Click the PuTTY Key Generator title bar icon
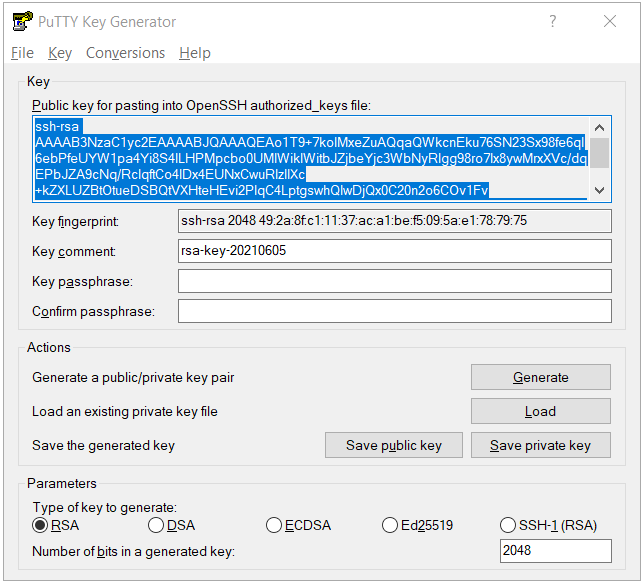 [22, 21]
